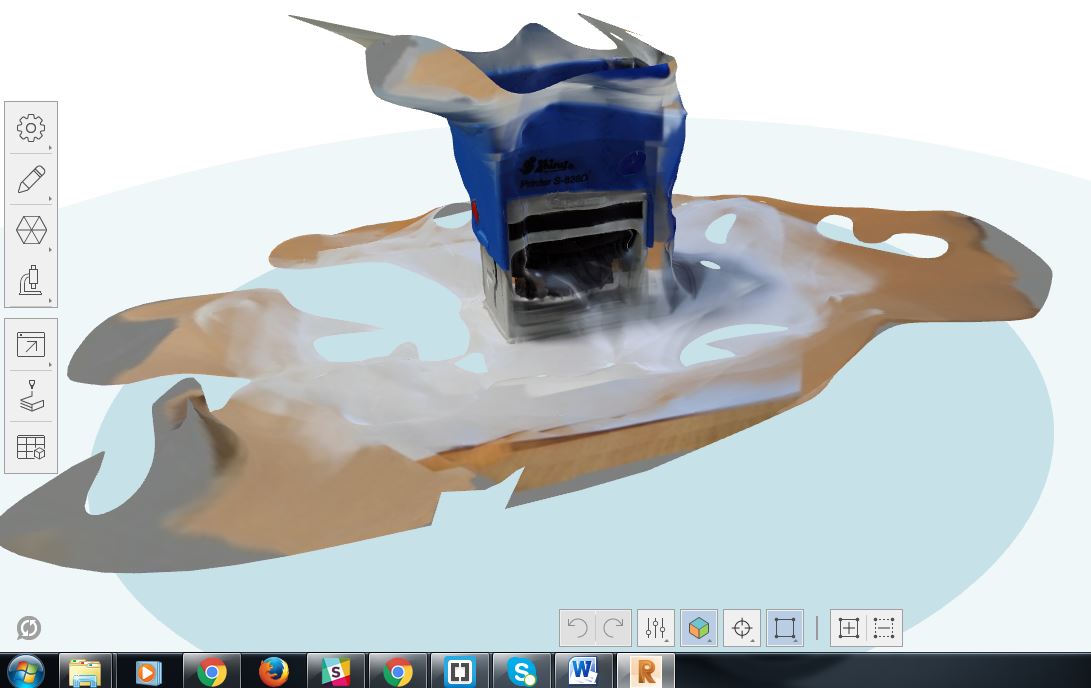The height and width of the screenshot is (688, 1091).
Task: Open the settings gear menu
Action: (x=31, y=127)
